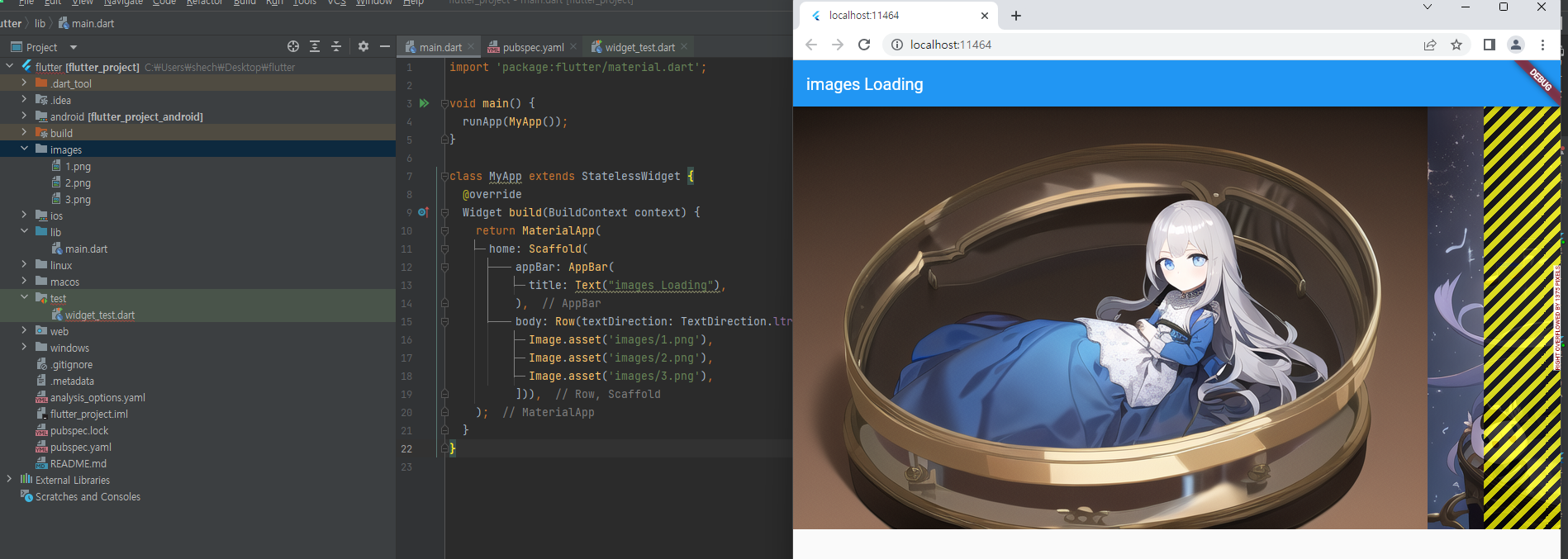Click the lib breadcrumb in navigation bar
The height and width of the screenshot is (559, 1568).
point(40,23)
